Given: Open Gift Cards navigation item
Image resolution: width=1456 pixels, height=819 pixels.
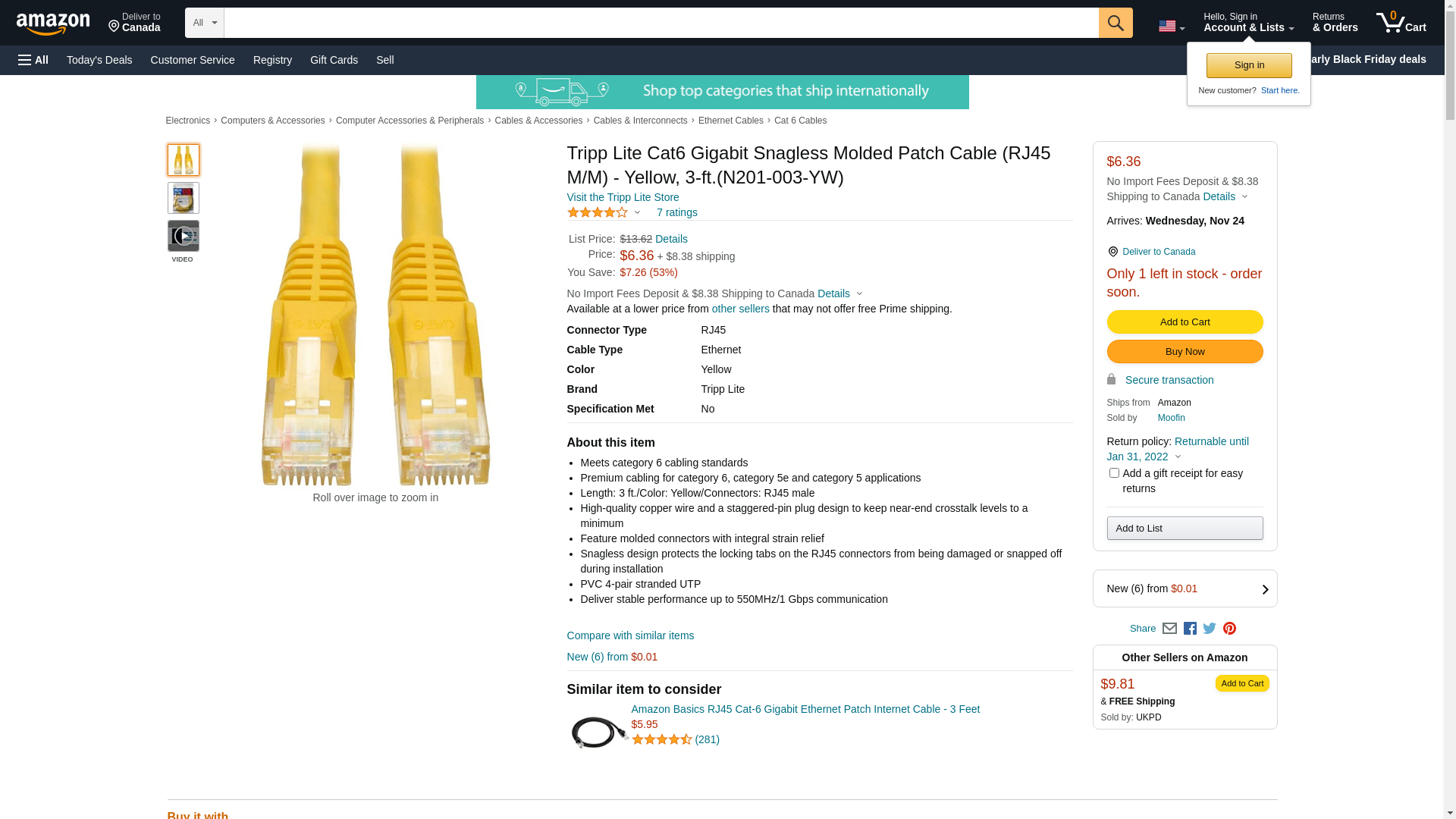Looking at the screenshot, I should click(x=334, y=60).
